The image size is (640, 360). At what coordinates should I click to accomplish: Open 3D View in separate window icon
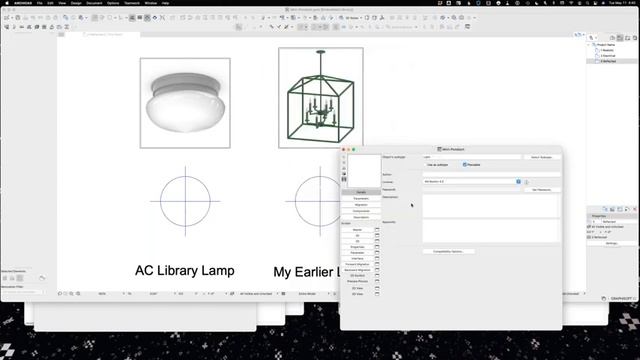tap(377, 294)
